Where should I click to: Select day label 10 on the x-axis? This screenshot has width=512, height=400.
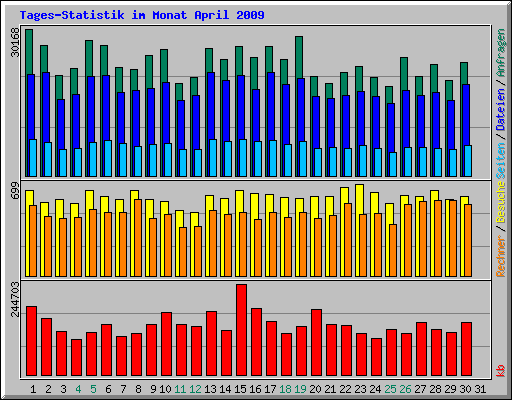tap(165, 389)
